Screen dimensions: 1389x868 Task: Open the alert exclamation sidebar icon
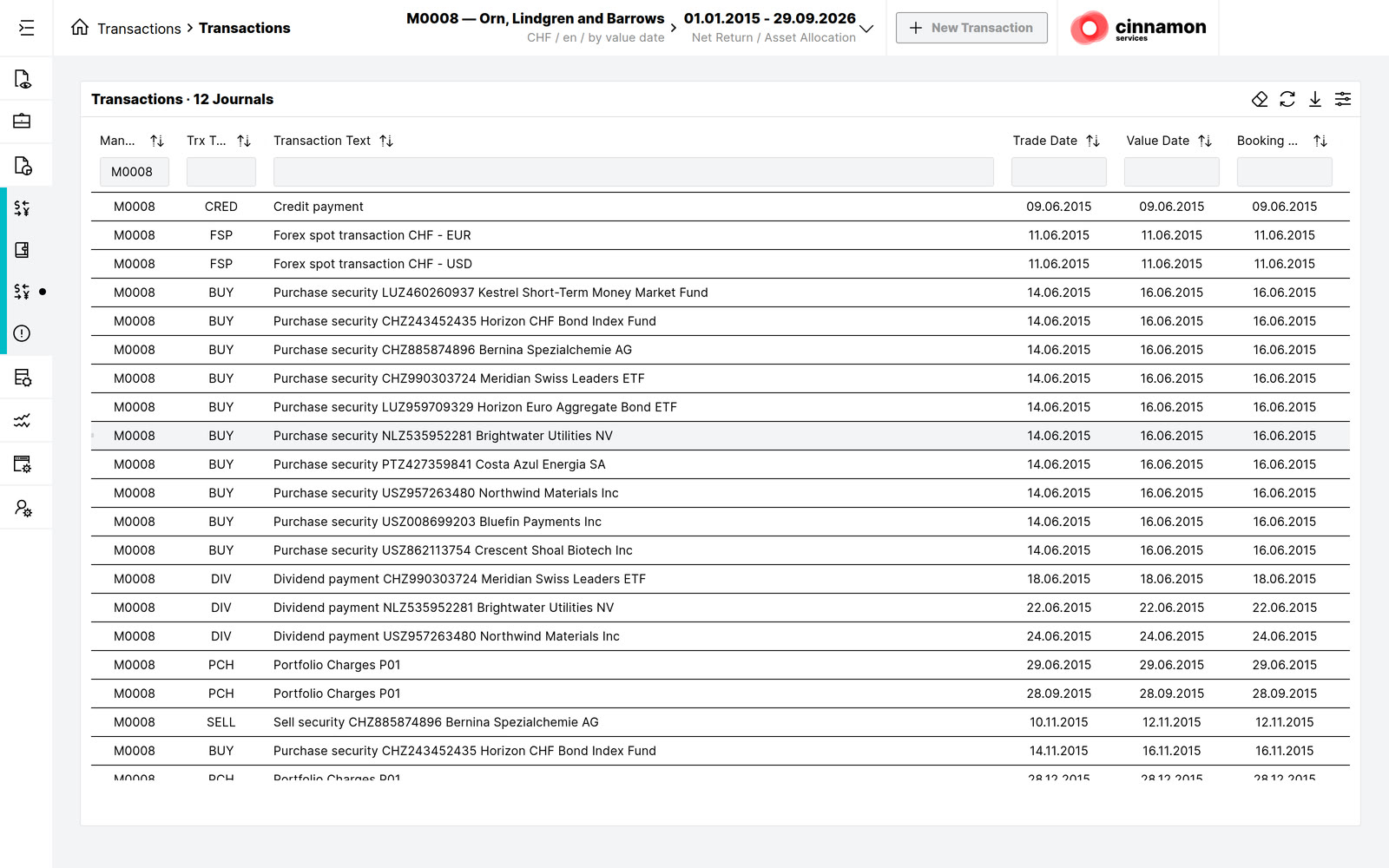click(23, 333)
